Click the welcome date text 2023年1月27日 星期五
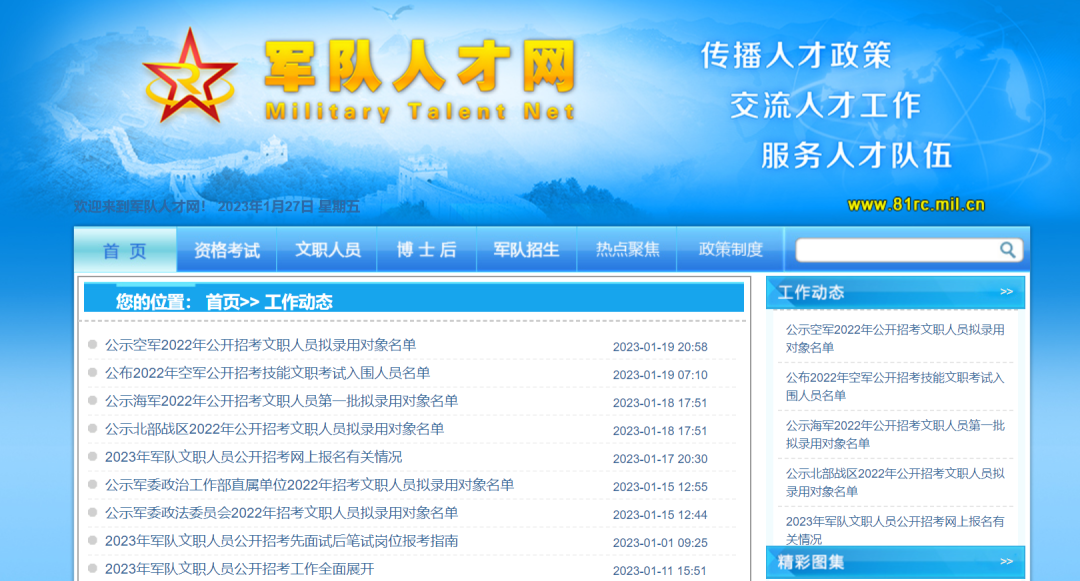This screenshot has width=1080, height=581. coord(289,207)
